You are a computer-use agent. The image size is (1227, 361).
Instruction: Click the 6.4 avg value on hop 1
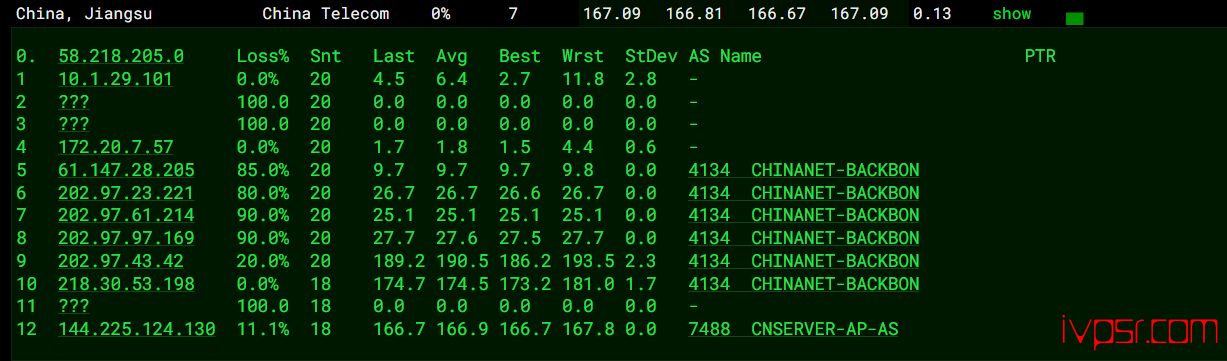452,79
